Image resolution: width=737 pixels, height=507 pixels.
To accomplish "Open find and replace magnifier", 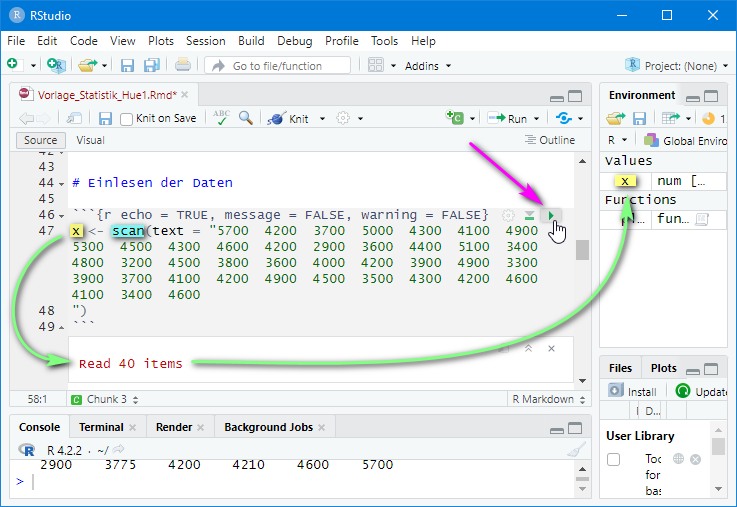I will pyautogui.click(x=245, y=117).
